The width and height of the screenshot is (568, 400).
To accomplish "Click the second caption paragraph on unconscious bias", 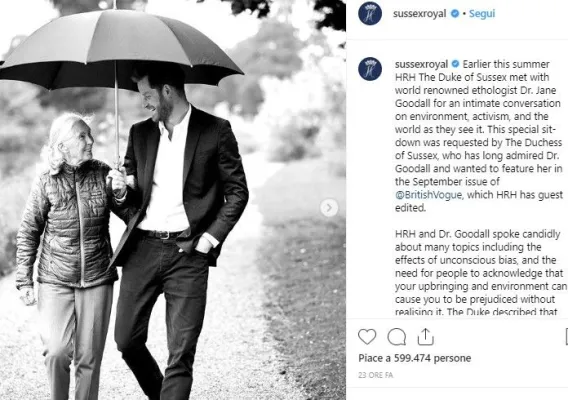I will (481, 273).
